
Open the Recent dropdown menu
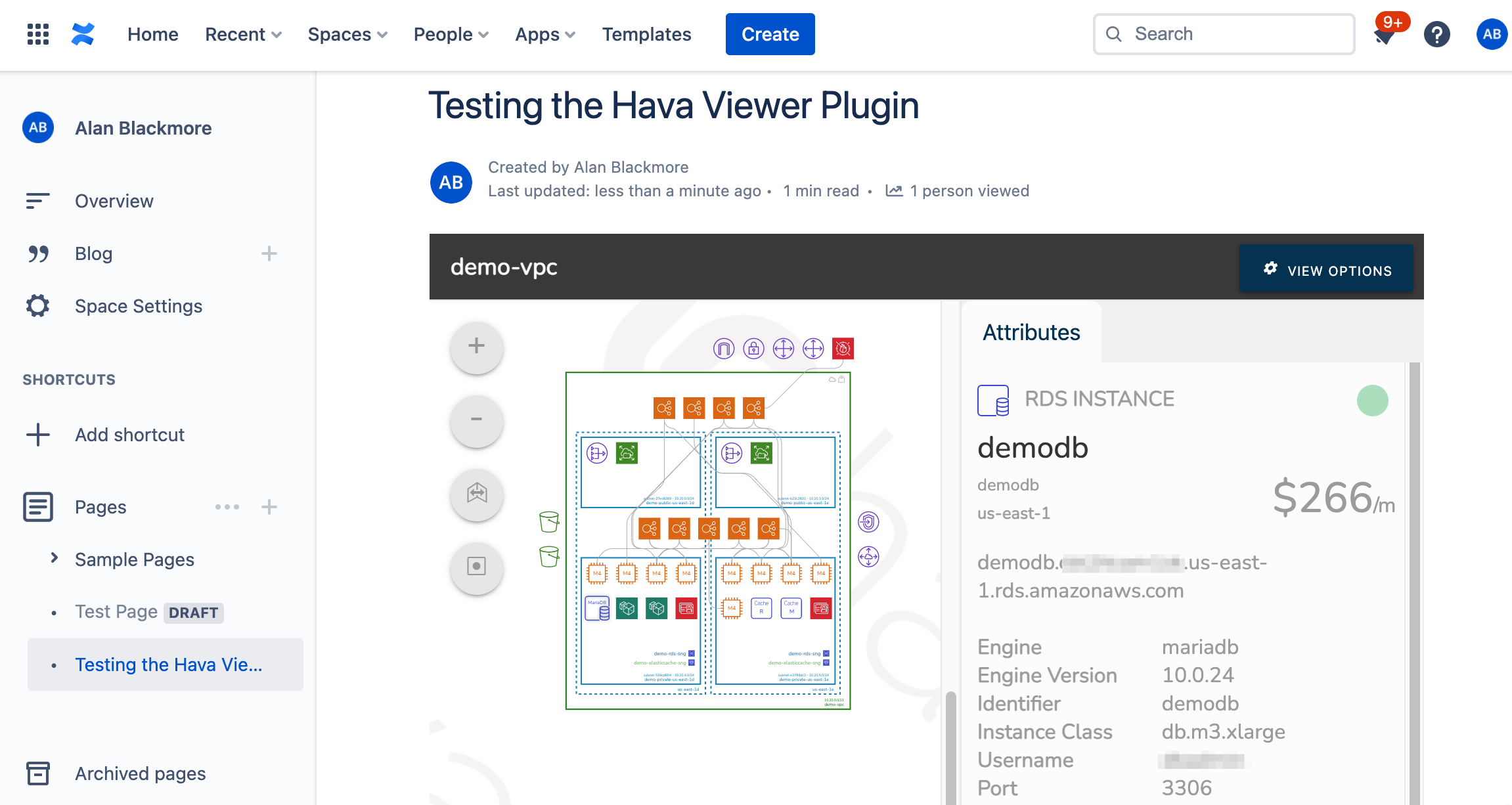click(x=243, y=34)
